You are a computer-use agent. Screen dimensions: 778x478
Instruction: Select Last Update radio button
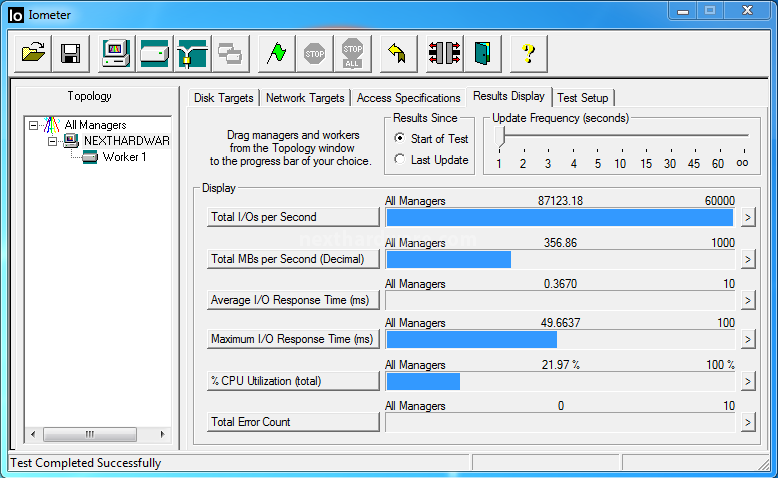coord(399,159)
